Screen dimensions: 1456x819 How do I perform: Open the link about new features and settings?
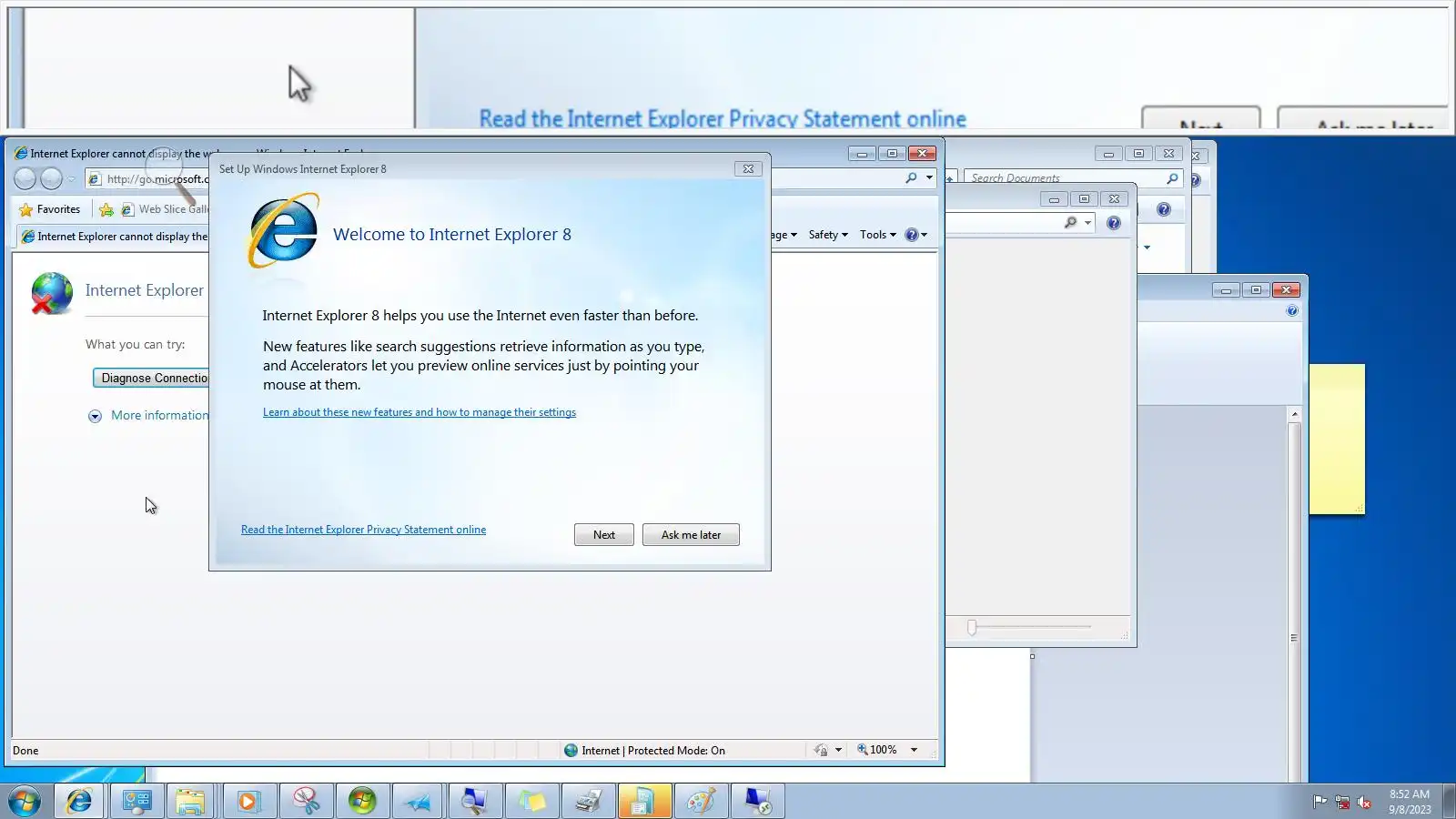pyautogui.click(x=420, y=412)
